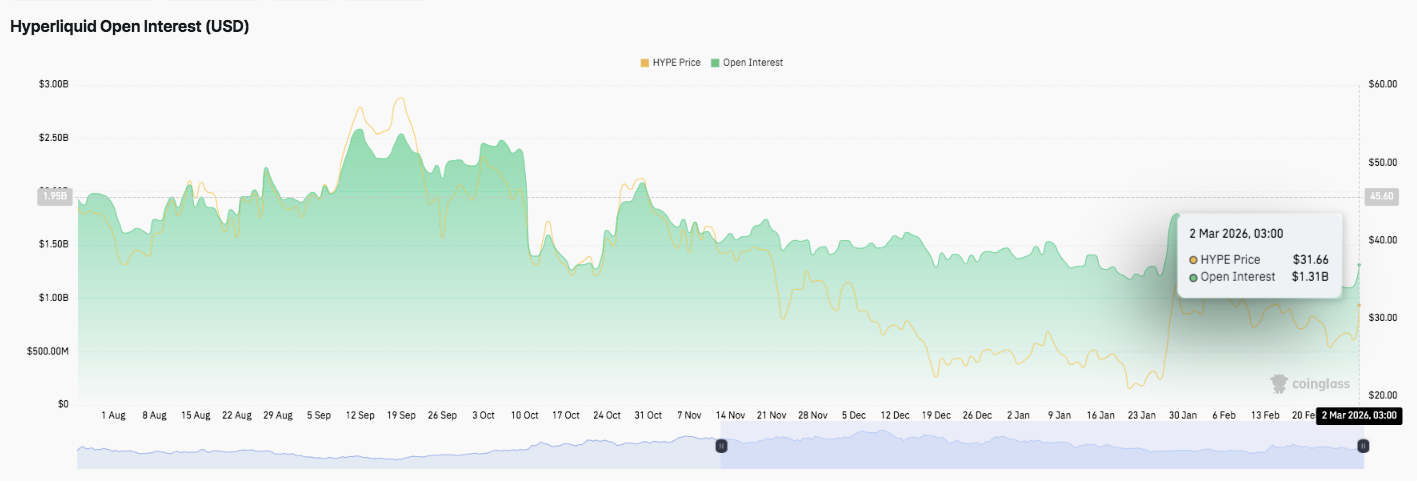Toggle HYPE Price series via legend label
The image size is (1417, 481).
tap(676, 63)
